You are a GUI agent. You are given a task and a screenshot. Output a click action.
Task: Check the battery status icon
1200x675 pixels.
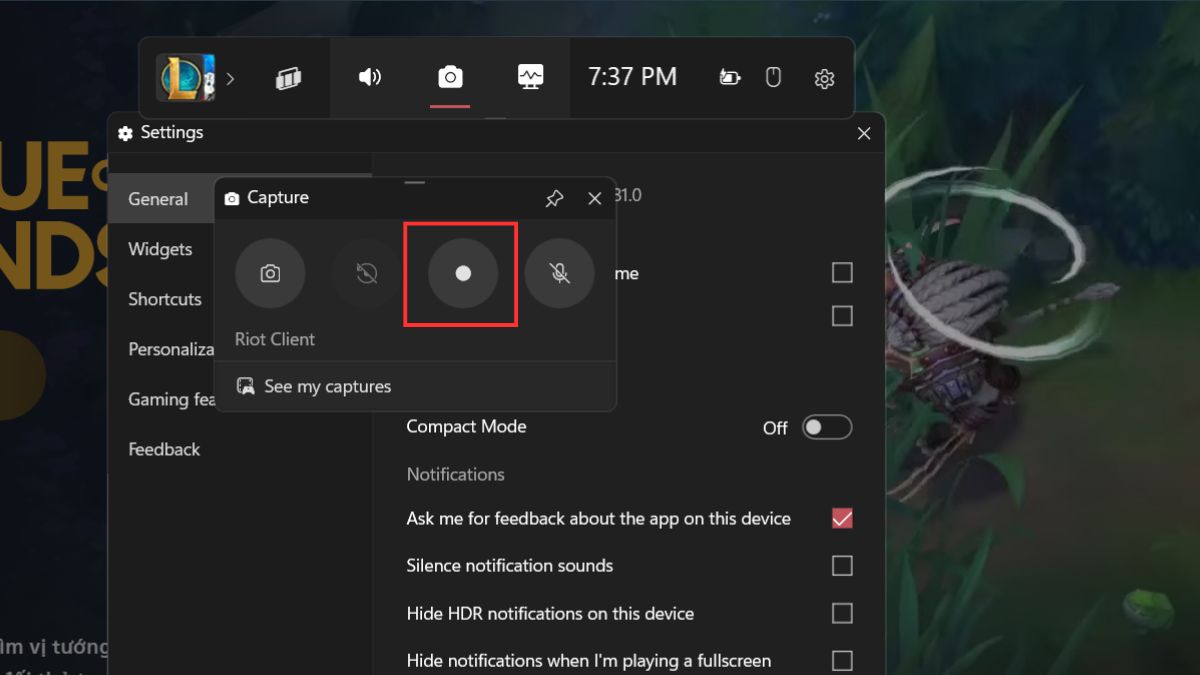[730, 78]
